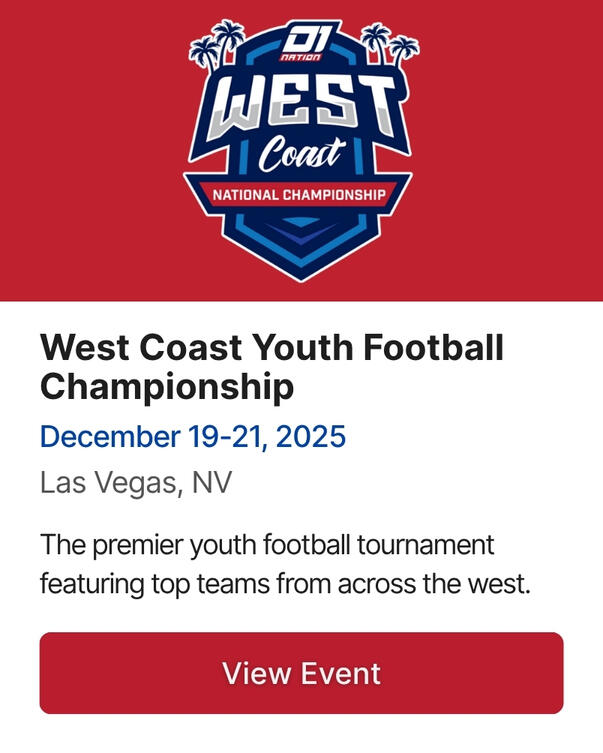
Task: Select the December 19-21, 2025 date
Action: coord(193,437)
